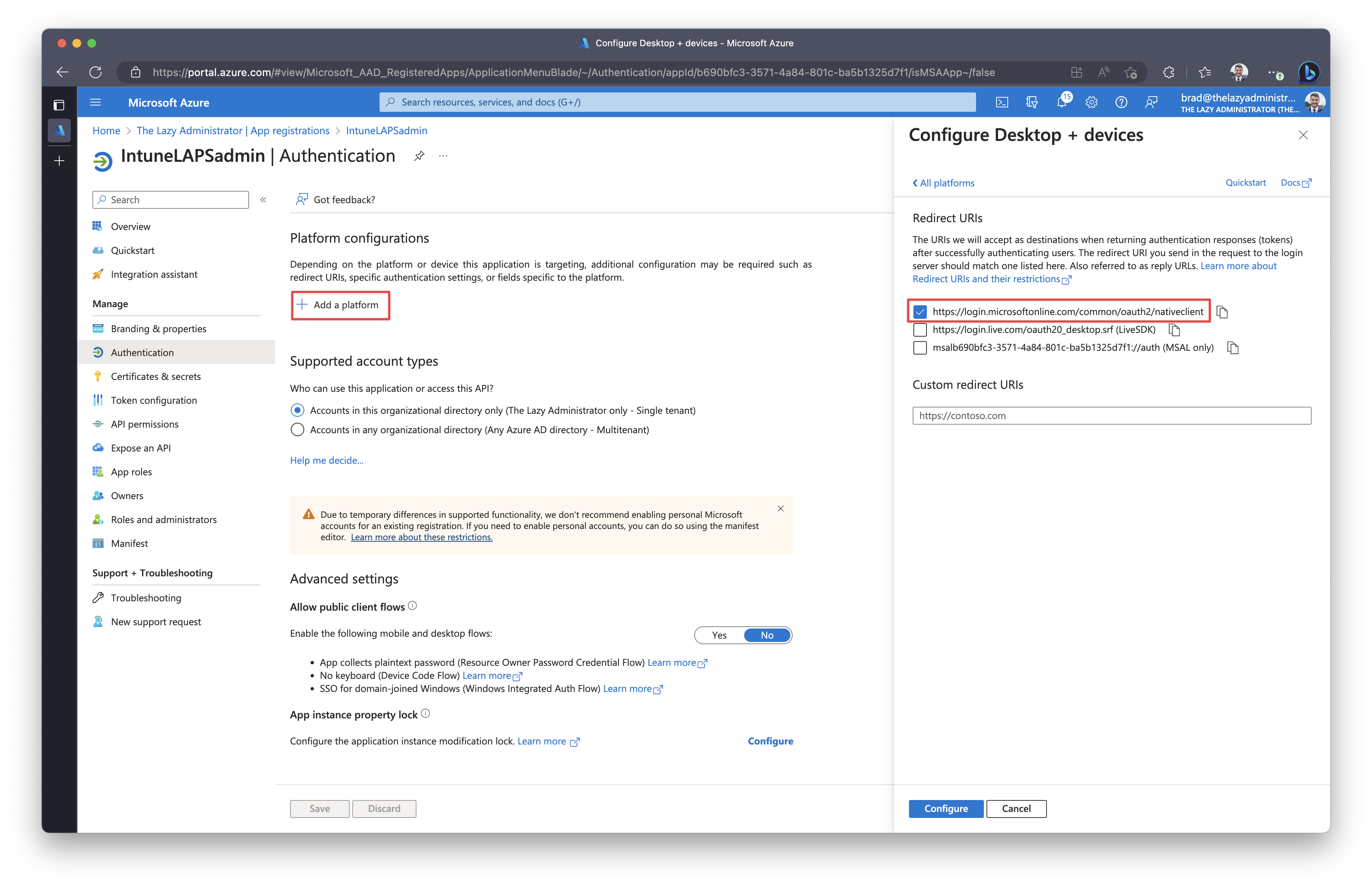Screen dimensions: 1372x888
Task: Click Home in the breadcrumb
Action: pos(107,131)
